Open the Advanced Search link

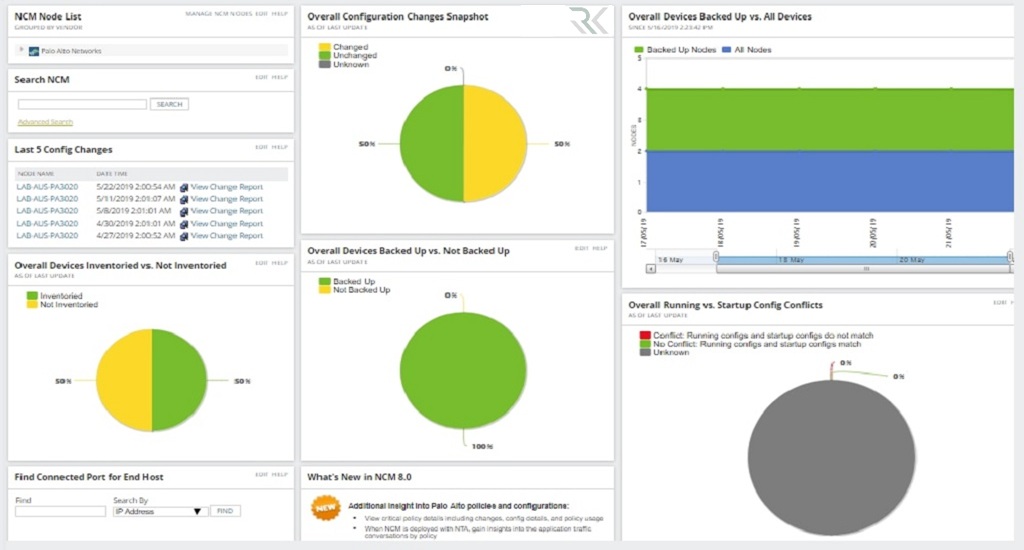point(45,122)
